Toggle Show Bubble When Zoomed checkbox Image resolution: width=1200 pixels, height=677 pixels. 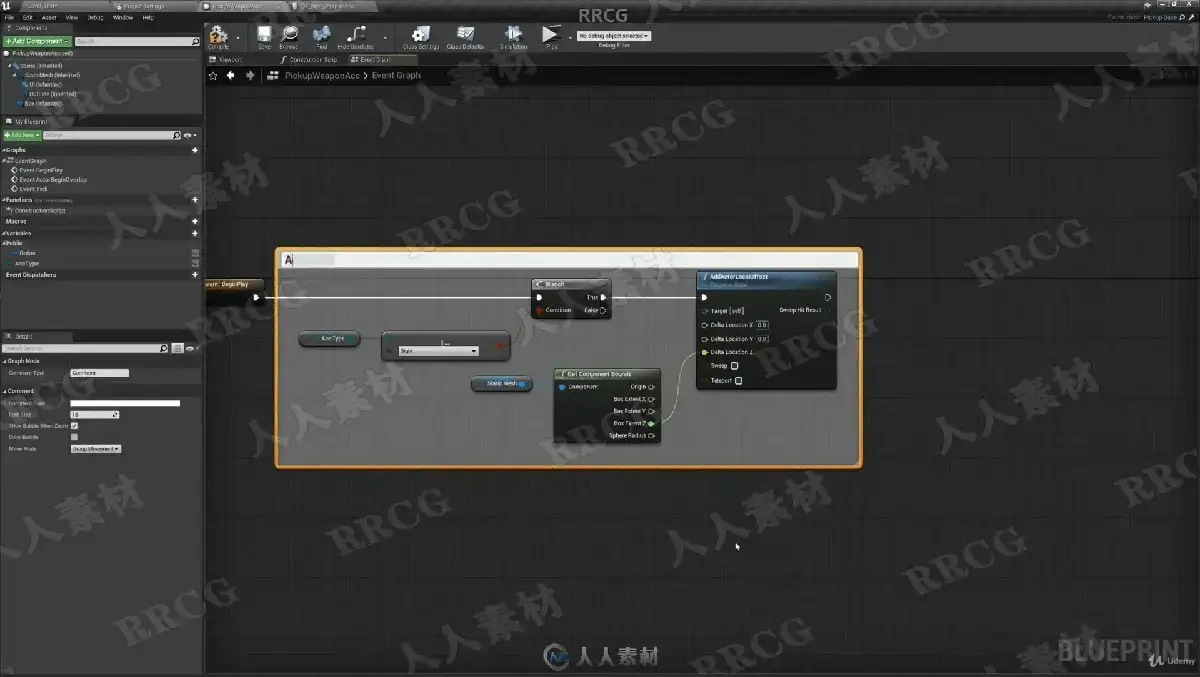point(74,425)
